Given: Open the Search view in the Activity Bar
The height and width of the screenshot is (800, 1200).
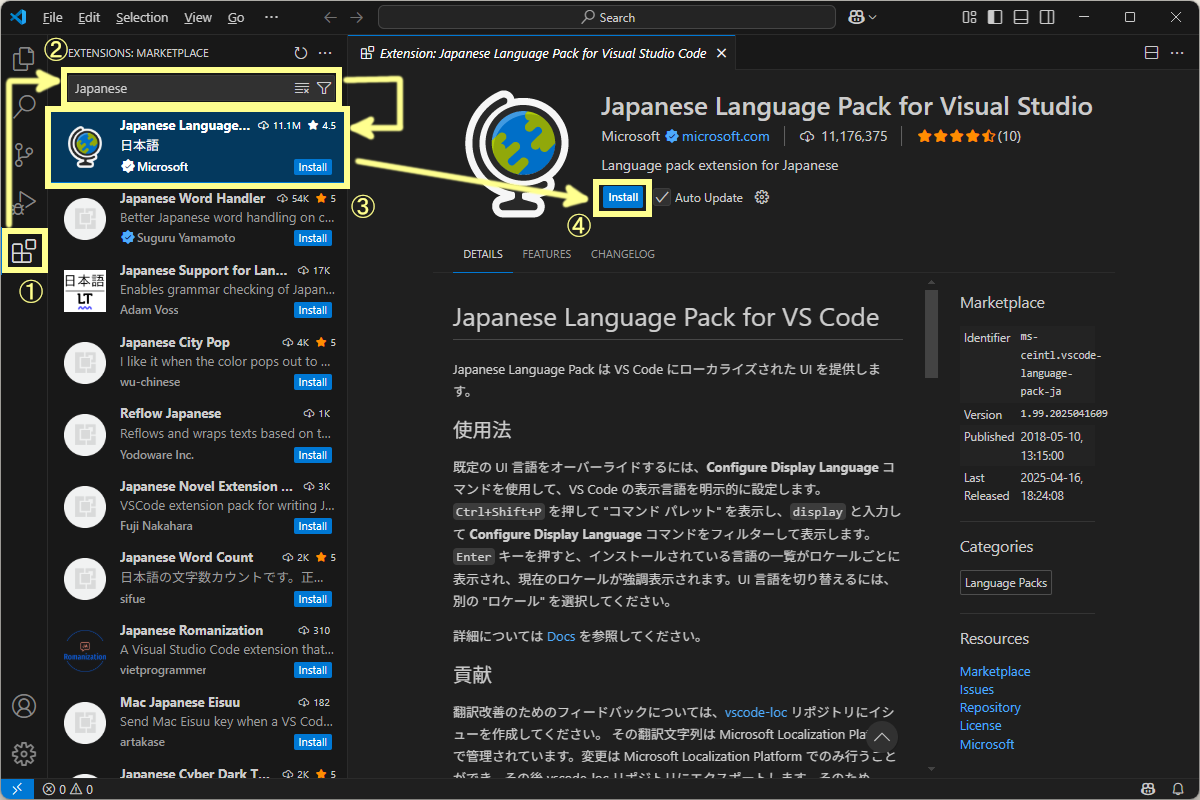Looking at the screenshot, I should 23,104.
